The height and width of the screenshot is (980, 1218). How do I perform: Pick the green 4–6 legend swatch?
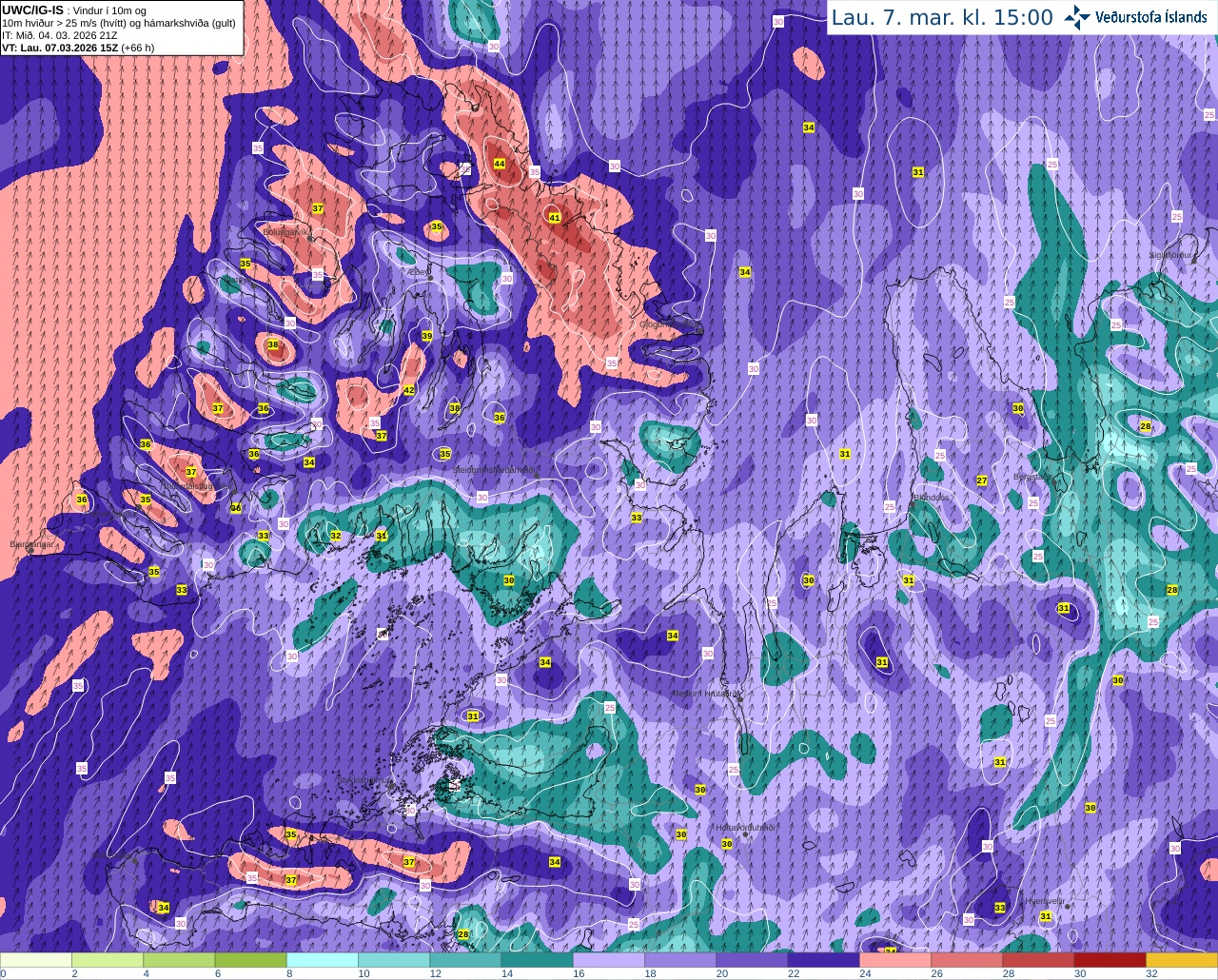[179, 960]
